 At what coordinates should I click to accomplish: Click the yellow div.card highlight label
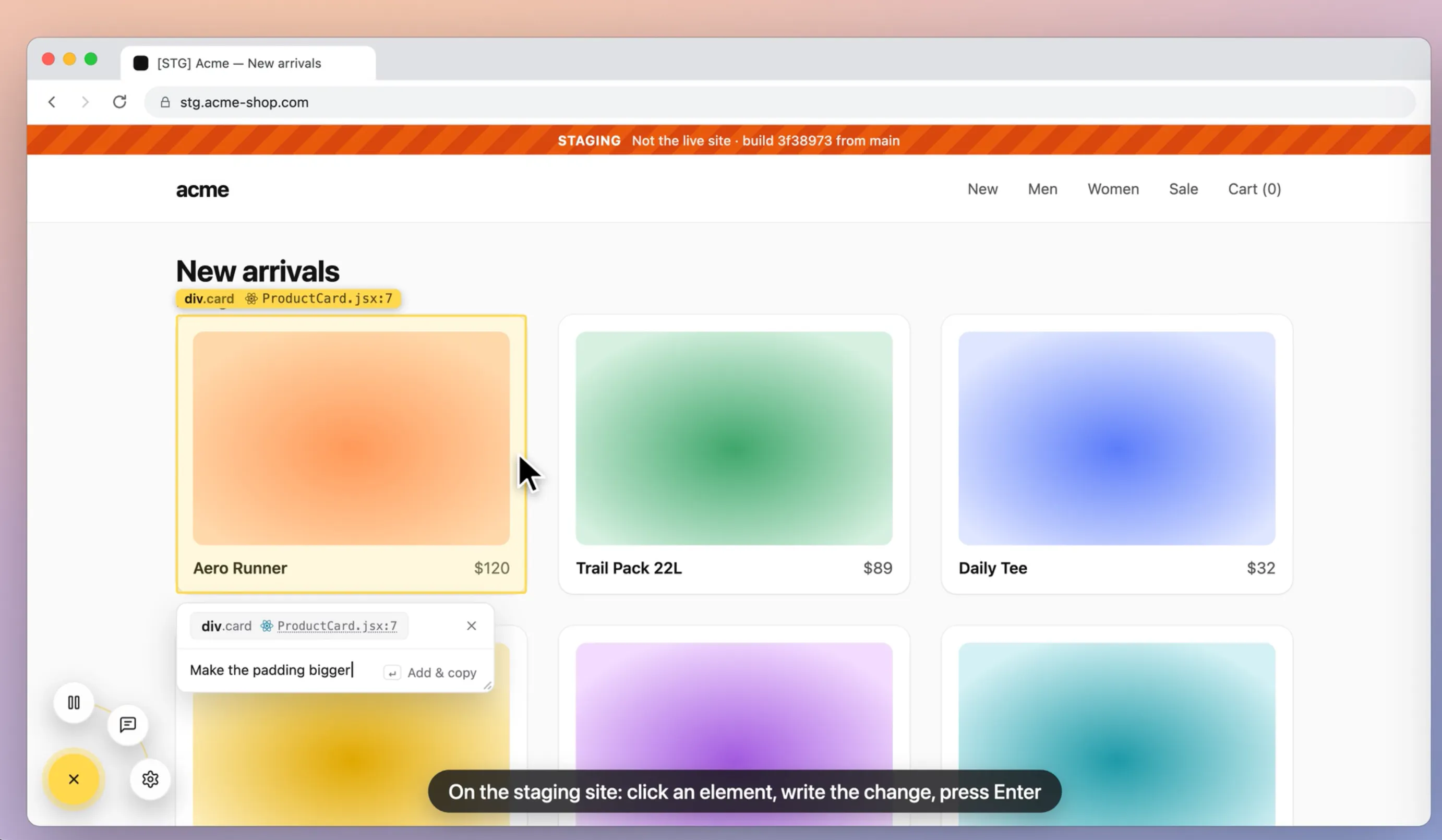289,298
